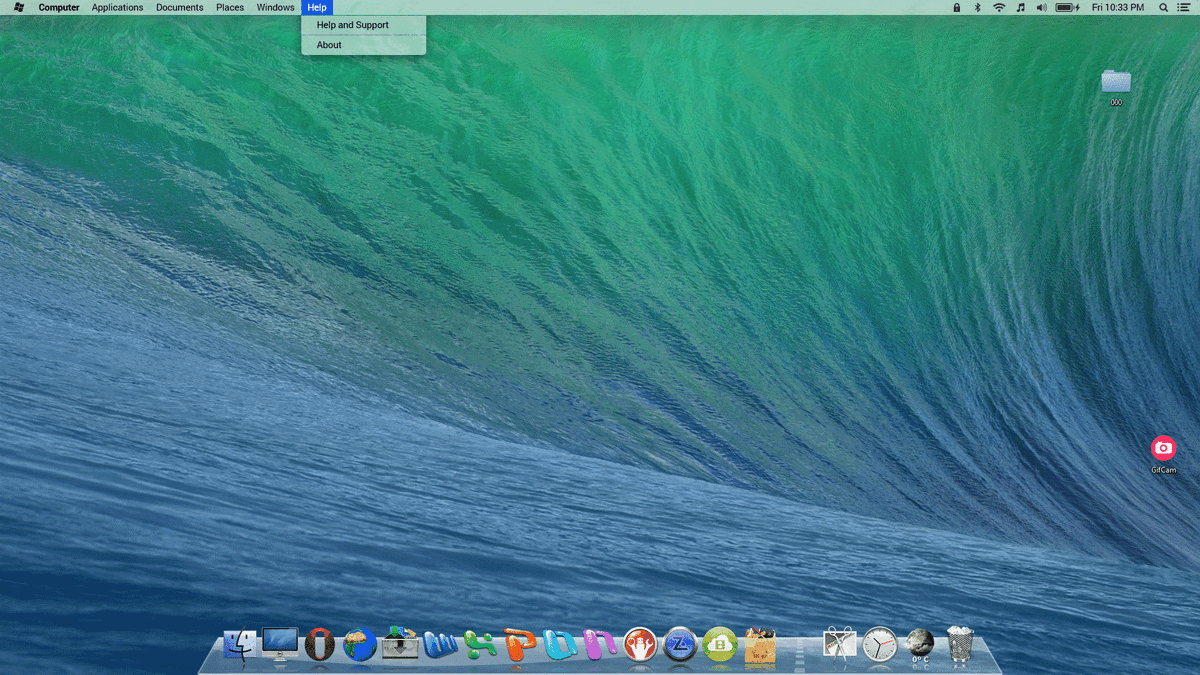The image size is (1200, 675).
Task: Click the battery status icon
Action: point(1067,7)
